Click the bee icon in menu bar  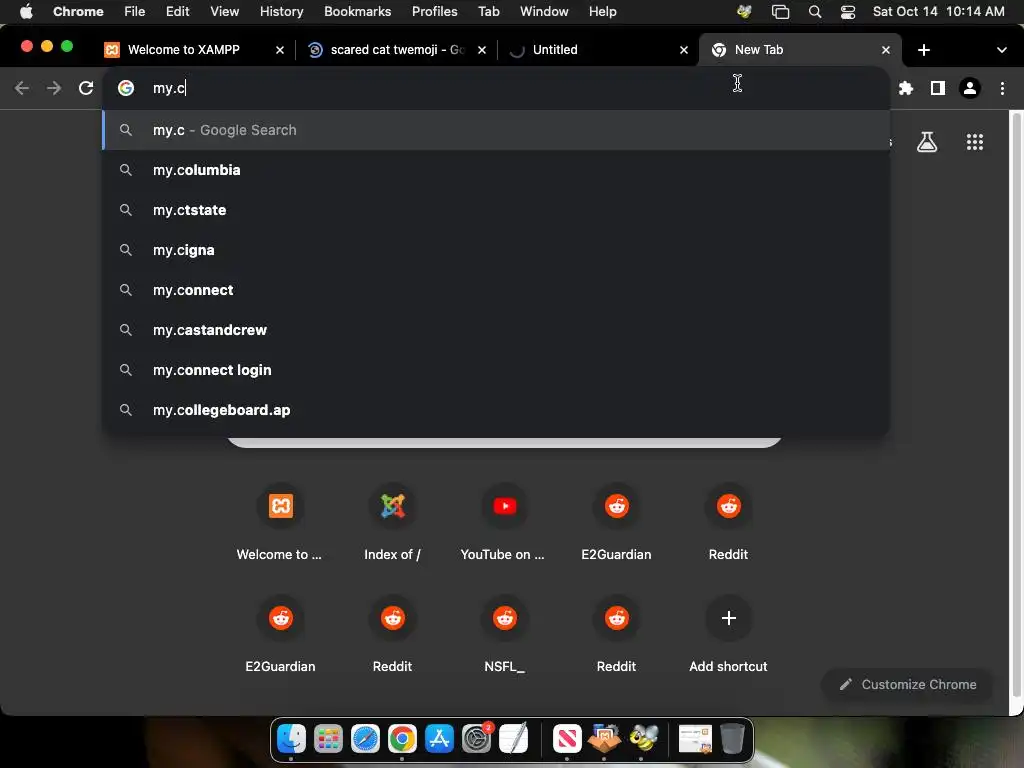[x=744, y=12]
